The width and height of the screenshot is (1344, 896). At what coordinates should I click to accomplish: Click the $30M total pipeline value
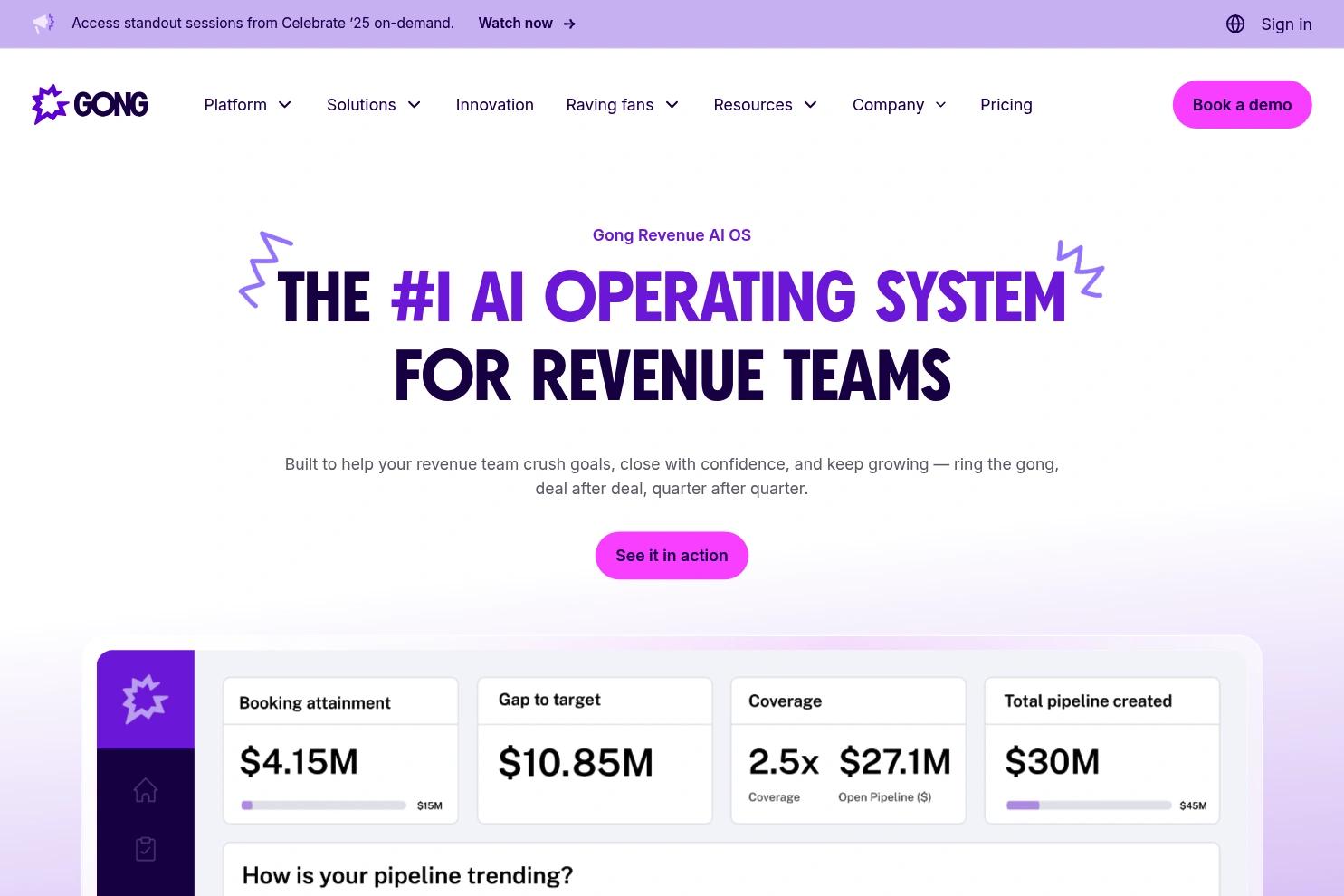tap(1052, 762)
